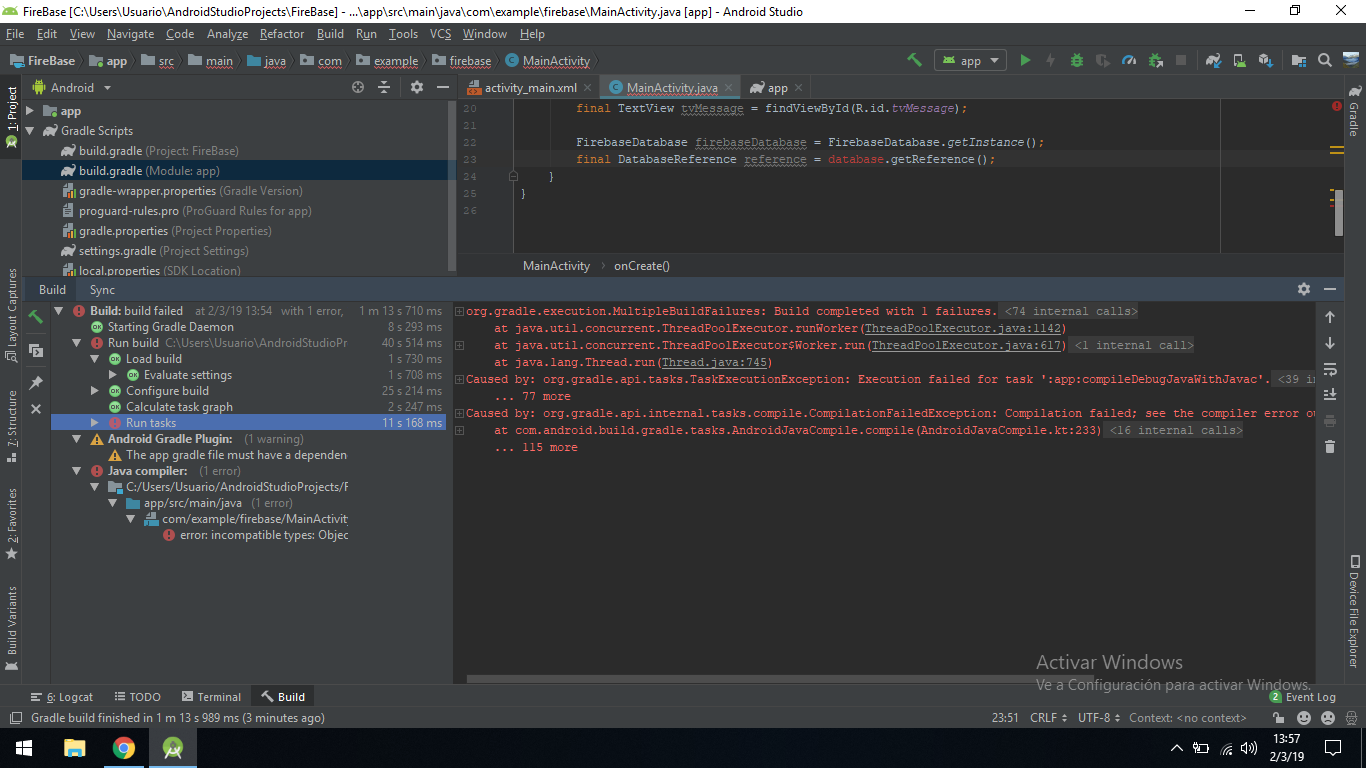Click Run with Coverage icon

(x=1103, y=60)
